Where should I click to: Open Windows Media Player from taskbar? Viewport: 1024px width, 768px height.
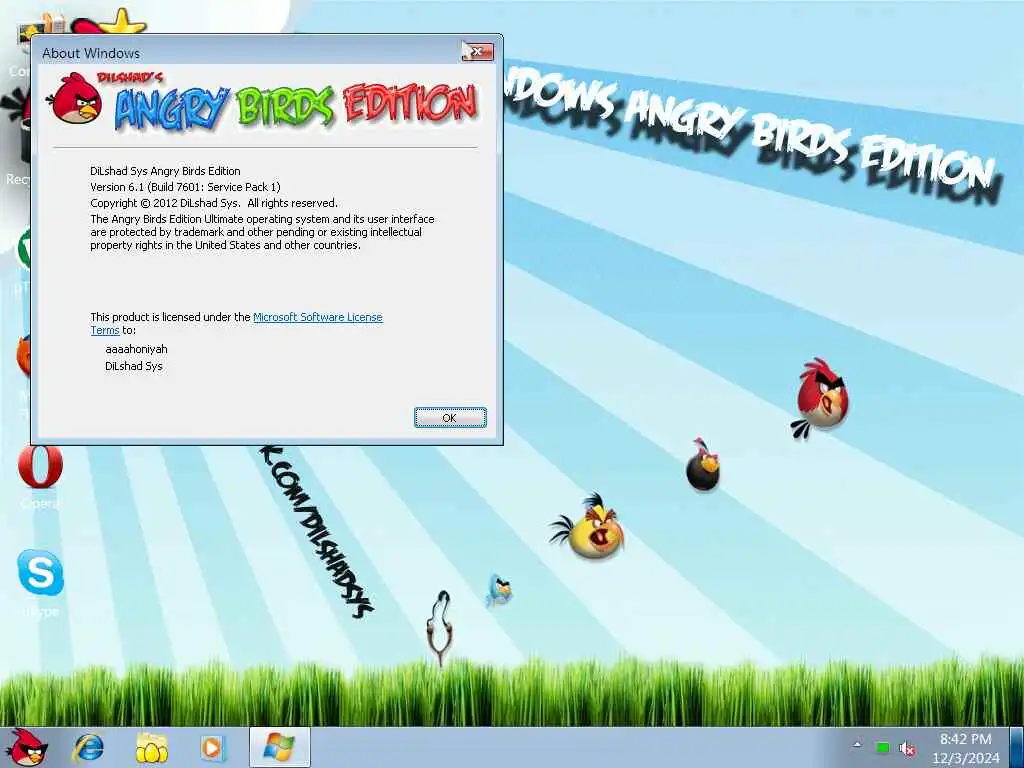coord(212,748)
